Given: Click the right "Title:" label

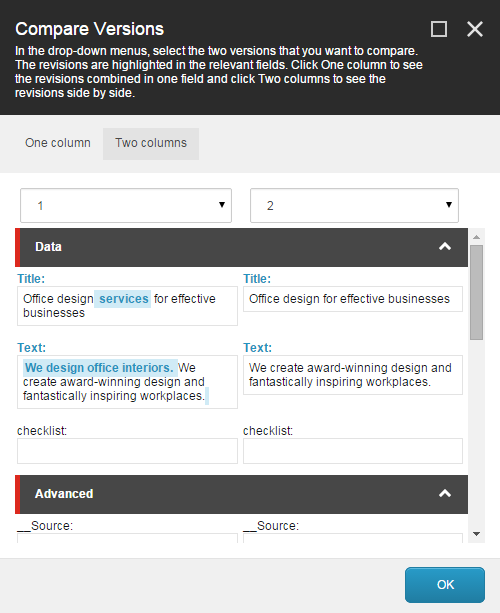Looking at the screenshot, I should pos(257,279).
